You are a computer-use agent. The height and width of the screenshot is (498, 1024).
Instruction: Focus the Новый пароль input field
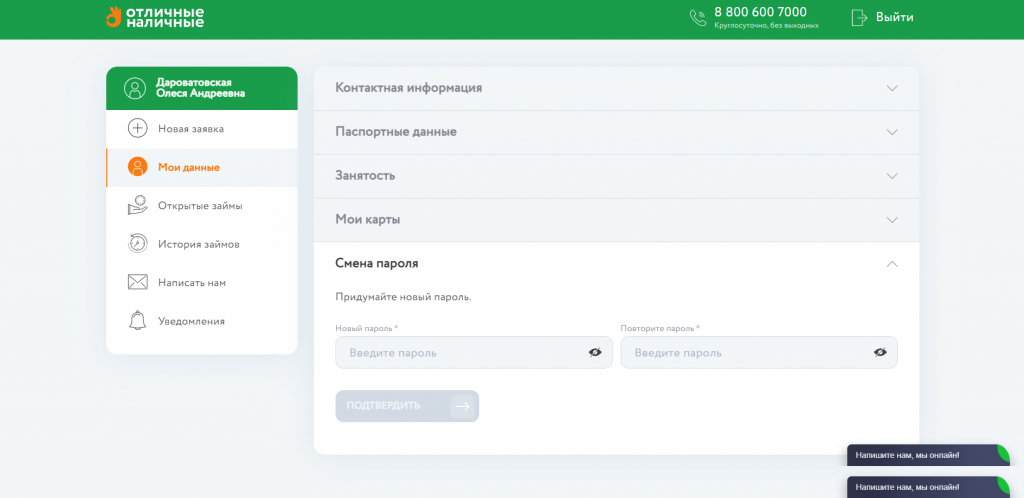(460, 353)
